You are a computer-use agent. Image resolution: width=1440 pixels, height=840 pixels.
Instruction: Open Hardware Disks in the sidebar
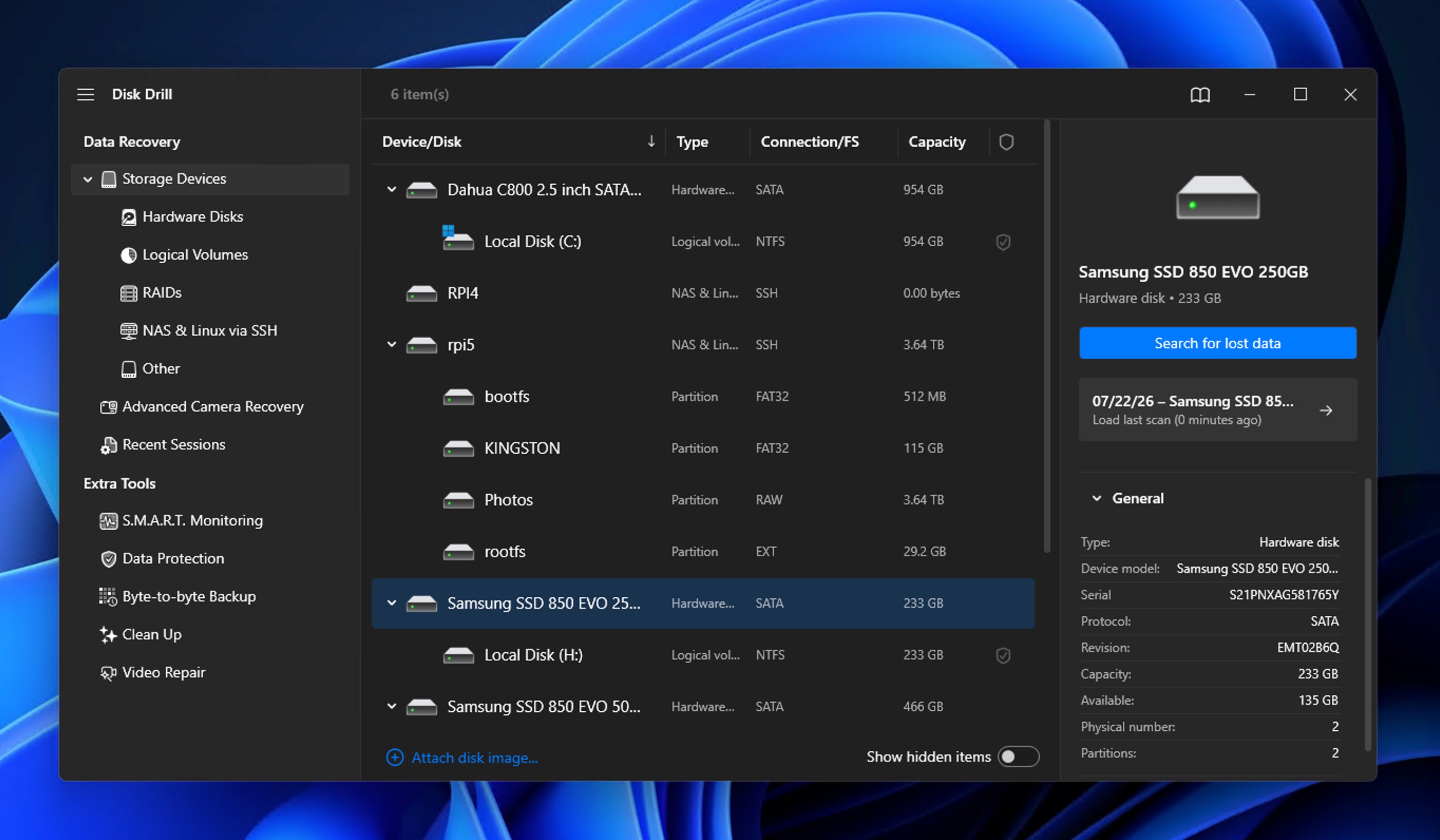pos(193,217)
